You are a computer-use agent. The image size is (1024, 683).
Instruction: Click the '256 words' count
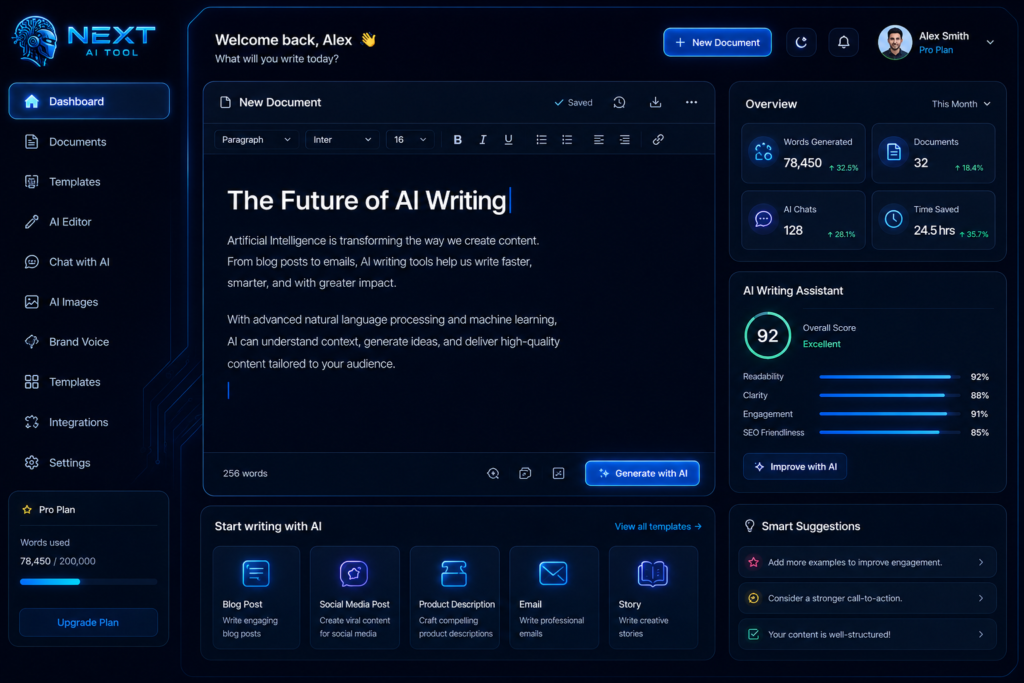pos(245,473)
